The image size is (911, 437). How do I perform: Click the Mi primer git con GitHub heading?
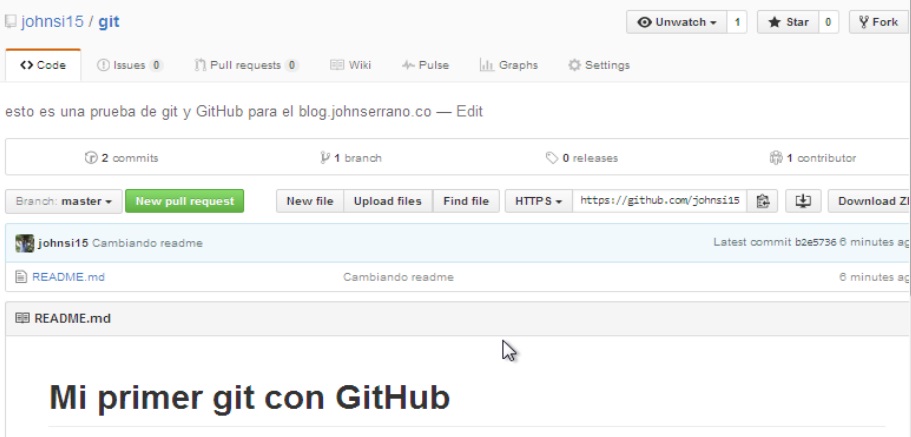(250, 397)
